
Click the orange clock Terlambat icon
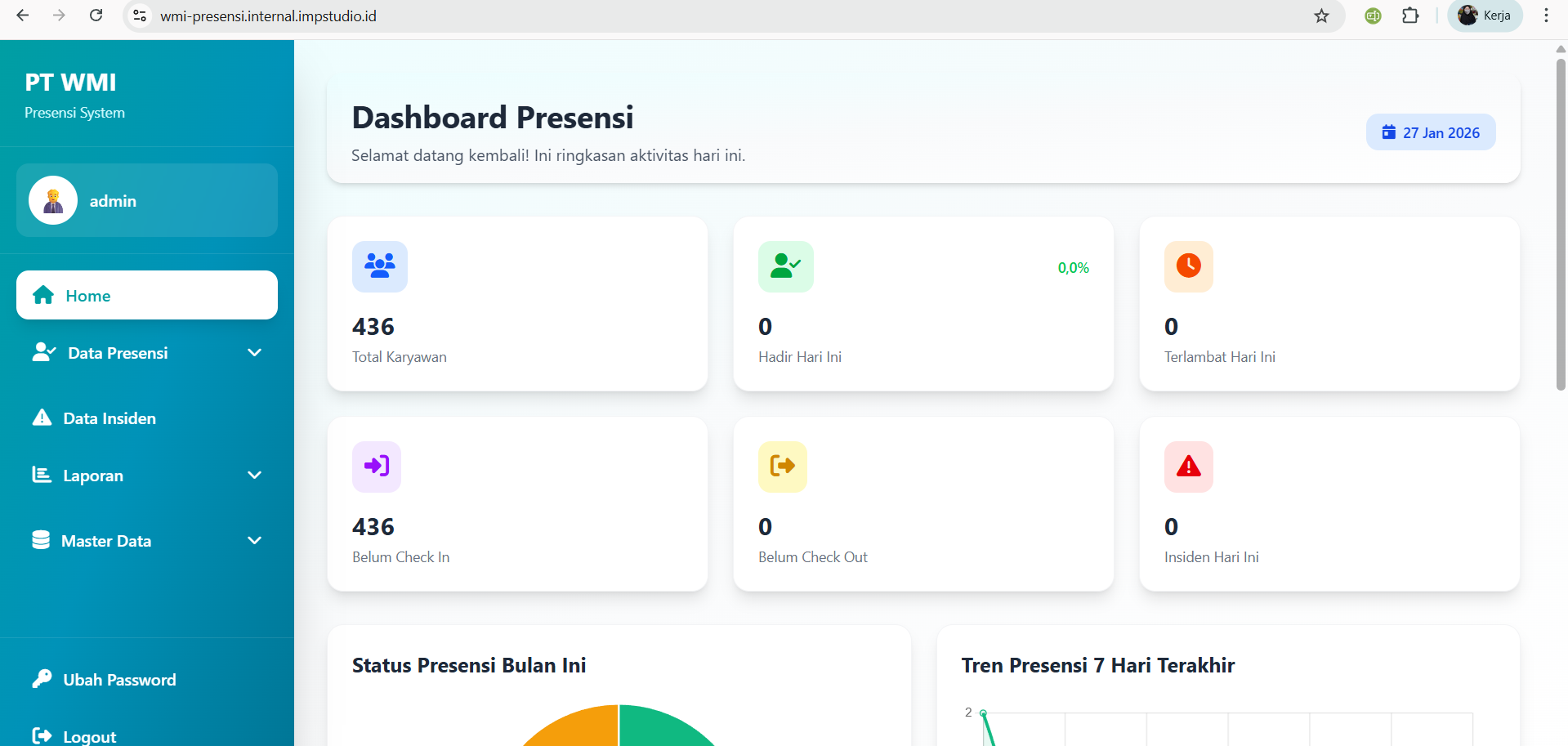click(x=1188, y=266)
